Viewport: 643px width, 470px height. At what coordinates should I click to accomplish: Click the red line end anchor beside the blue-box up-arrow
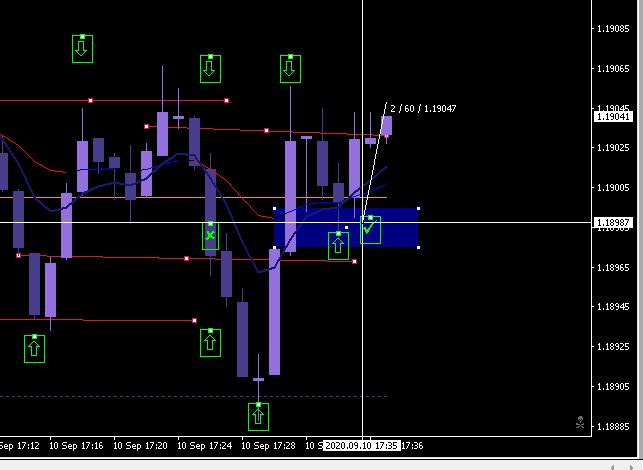(x=354, y=261)
